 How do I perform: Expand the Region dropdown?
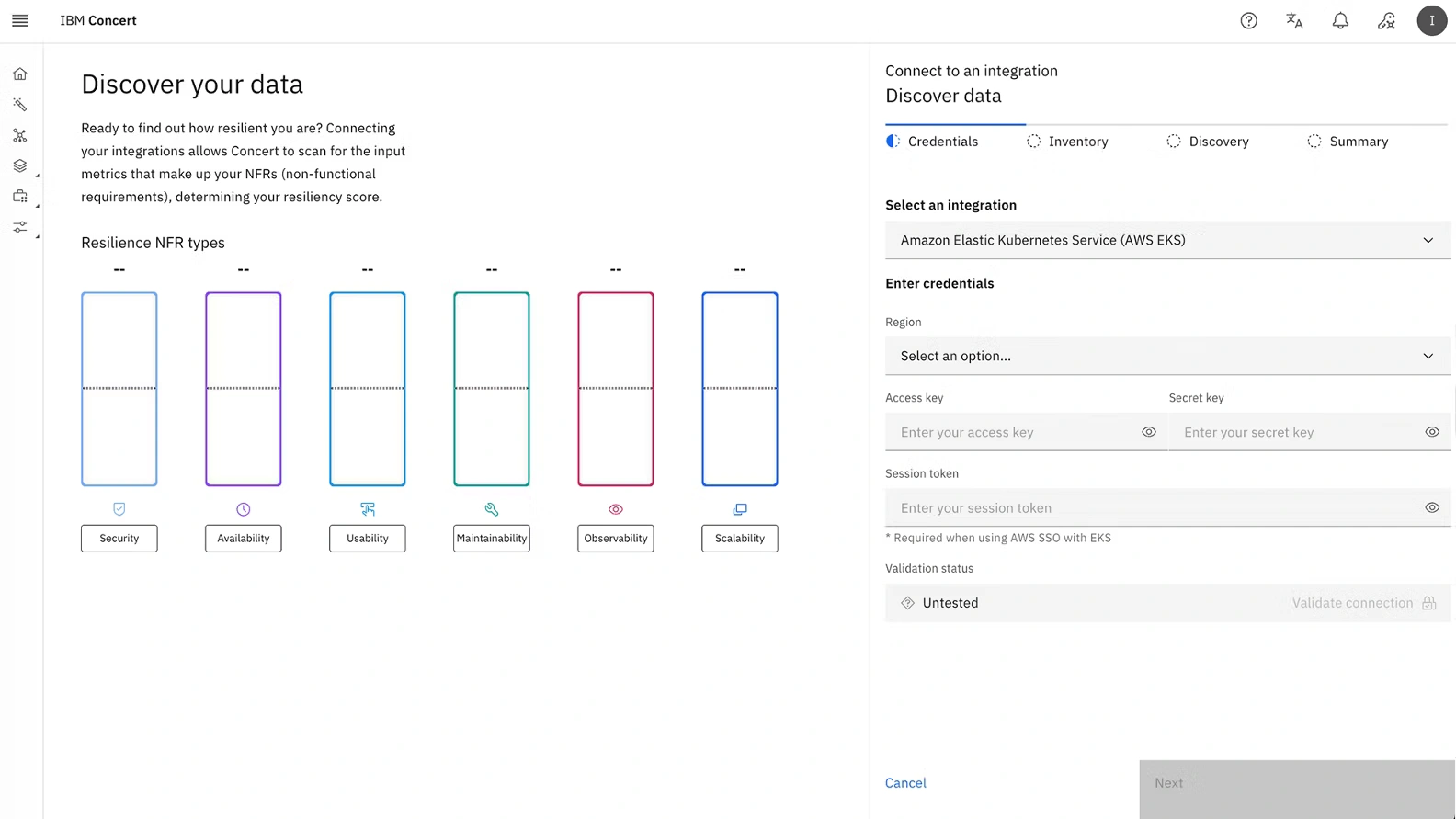1167,356
